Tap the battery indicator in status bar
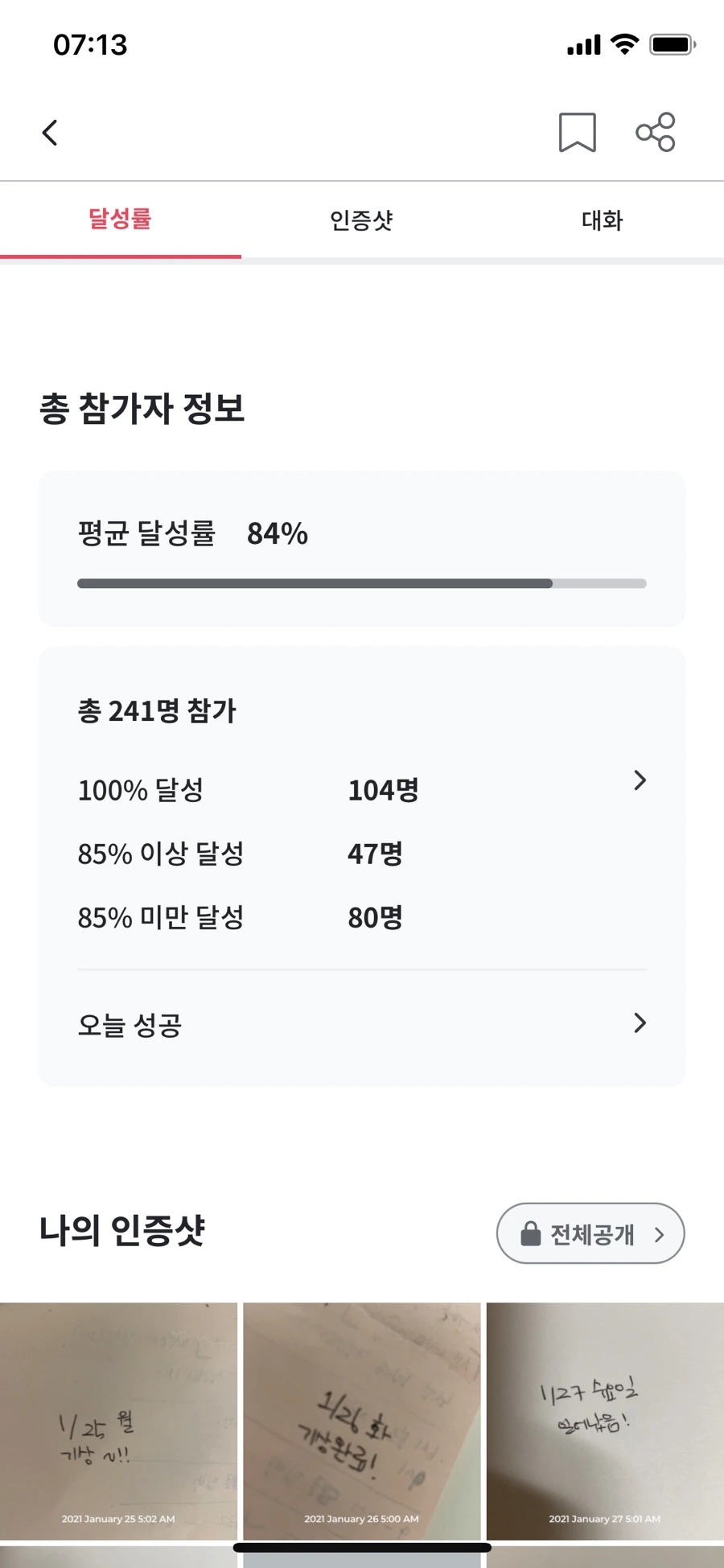The width and height of the screenshot is (724, 1568). click(x=673, y=44)
